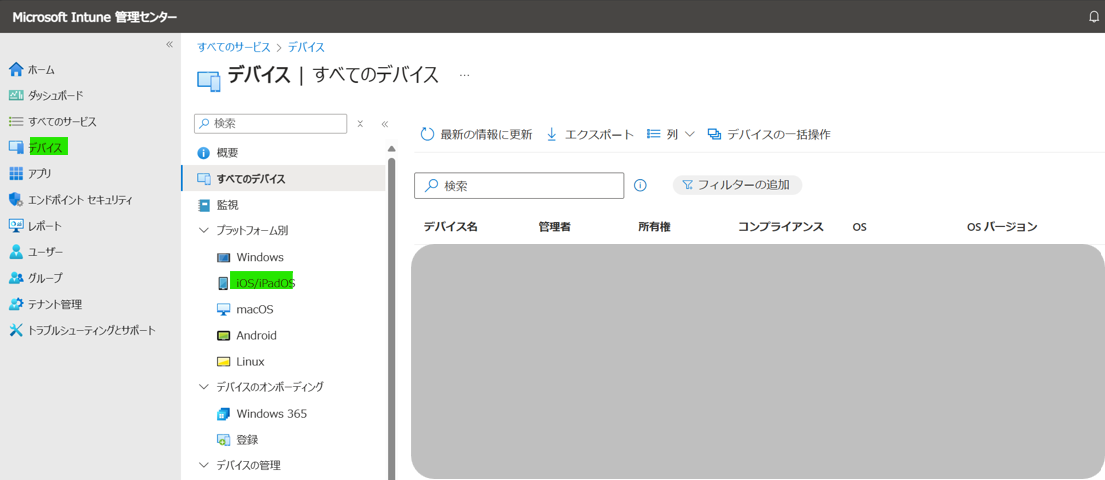
Task: Sort by OS バージョン column header
Action: 1002,227
